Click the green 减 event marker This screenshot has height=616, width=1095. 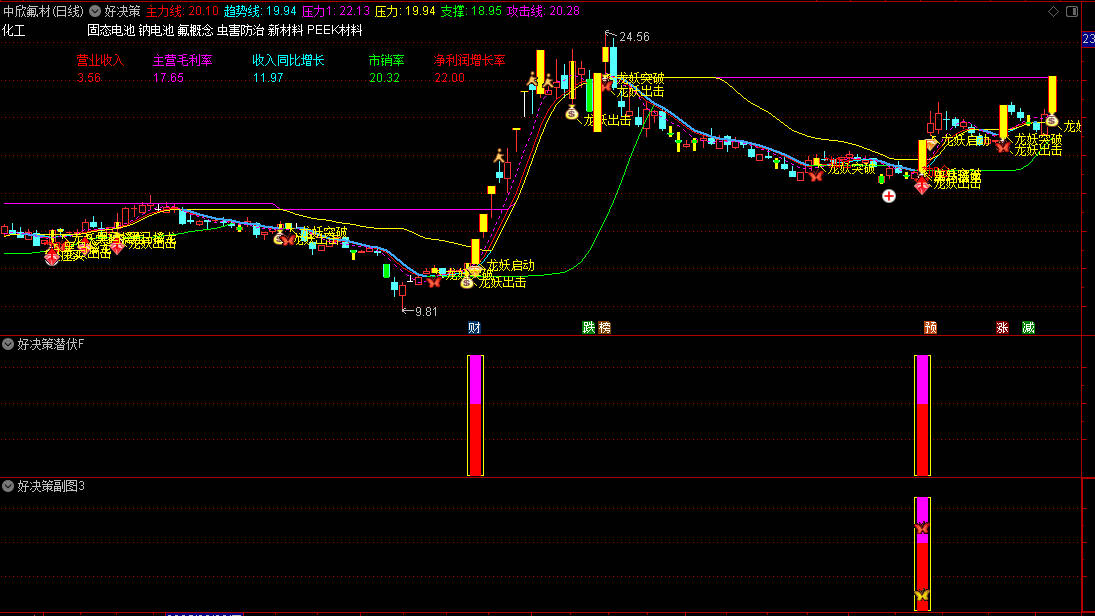[x=1028, y=328]
